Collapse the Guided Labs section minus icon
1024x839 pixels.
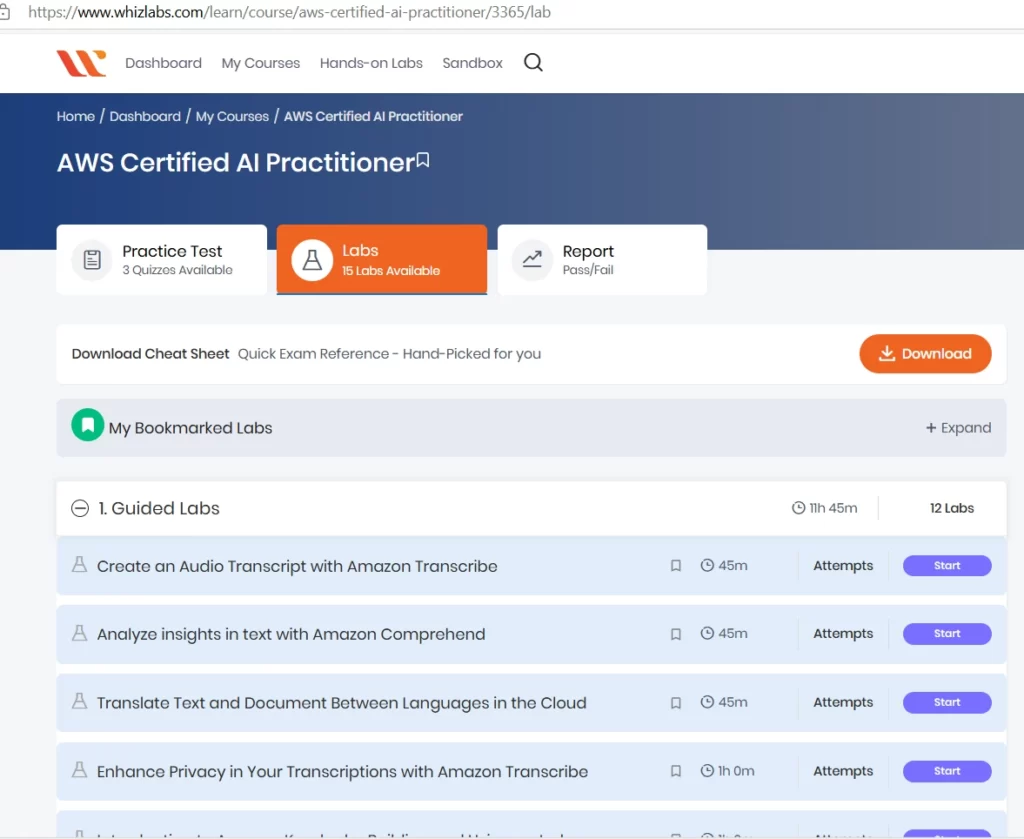80,508
